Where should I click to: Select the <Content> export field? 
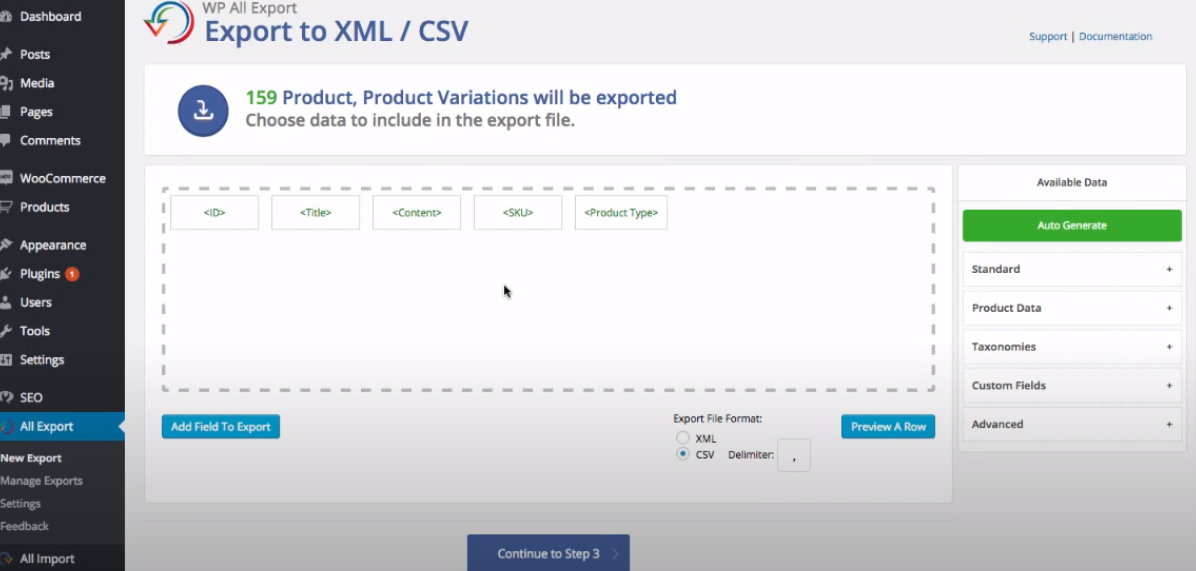[416, 213]
